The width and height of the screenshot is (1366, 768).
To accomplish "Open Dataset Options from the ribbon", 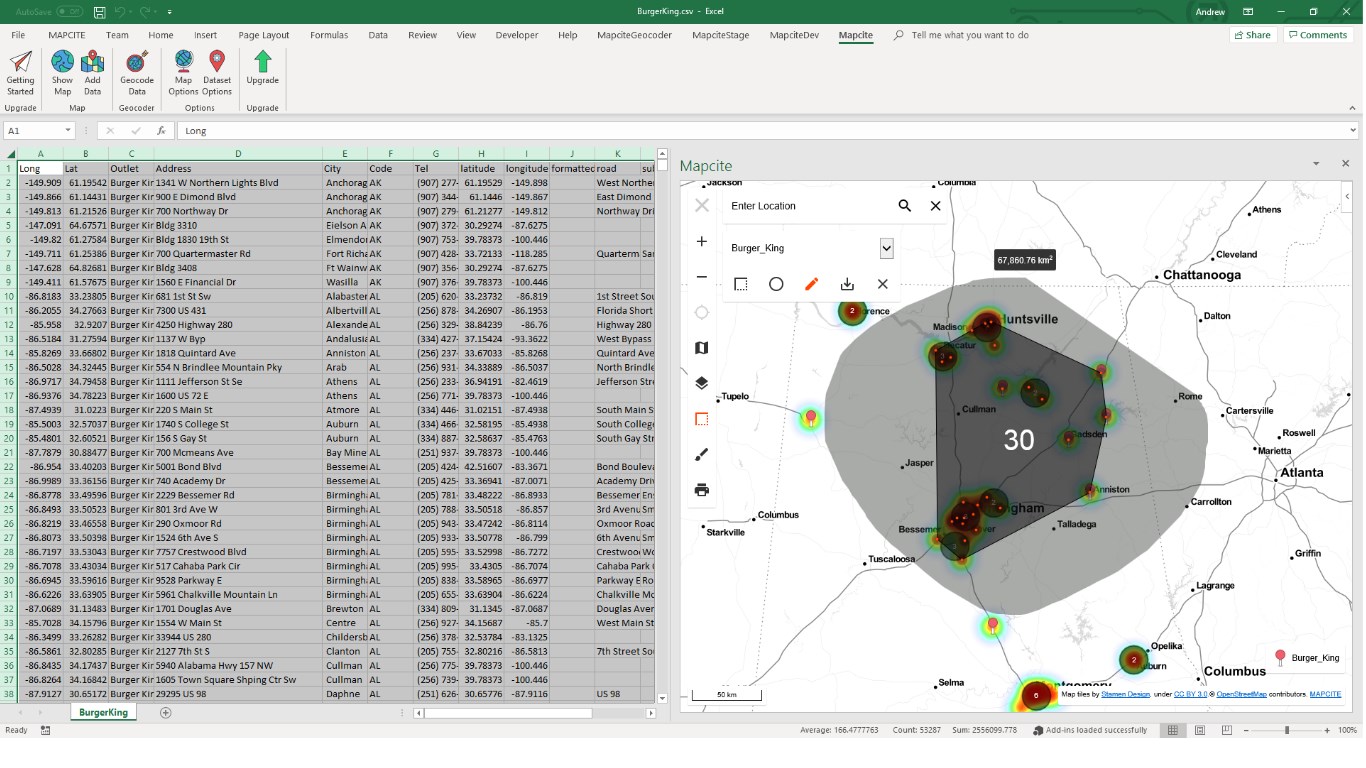I will click(x=217, y=73).
